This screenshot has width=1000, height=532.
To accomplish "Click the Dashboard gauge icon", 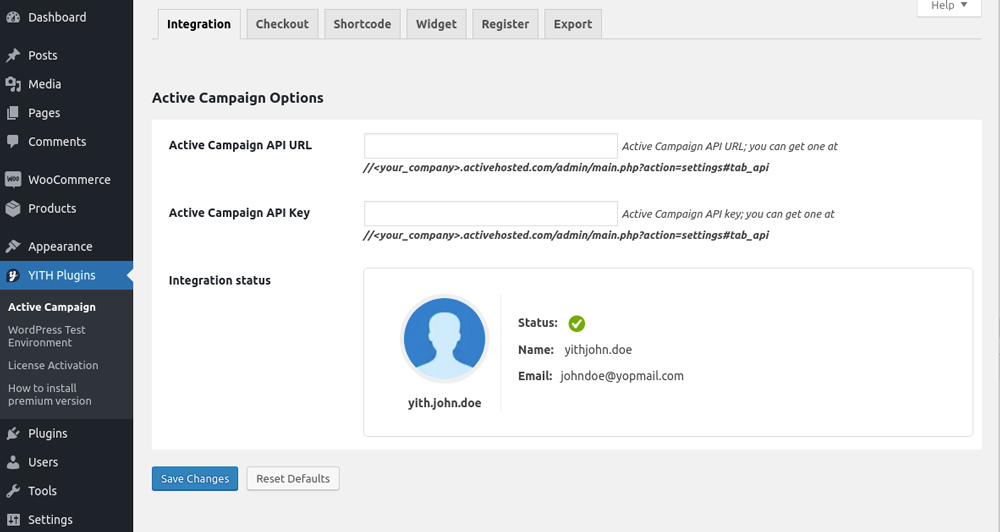I will click(13, 17).
